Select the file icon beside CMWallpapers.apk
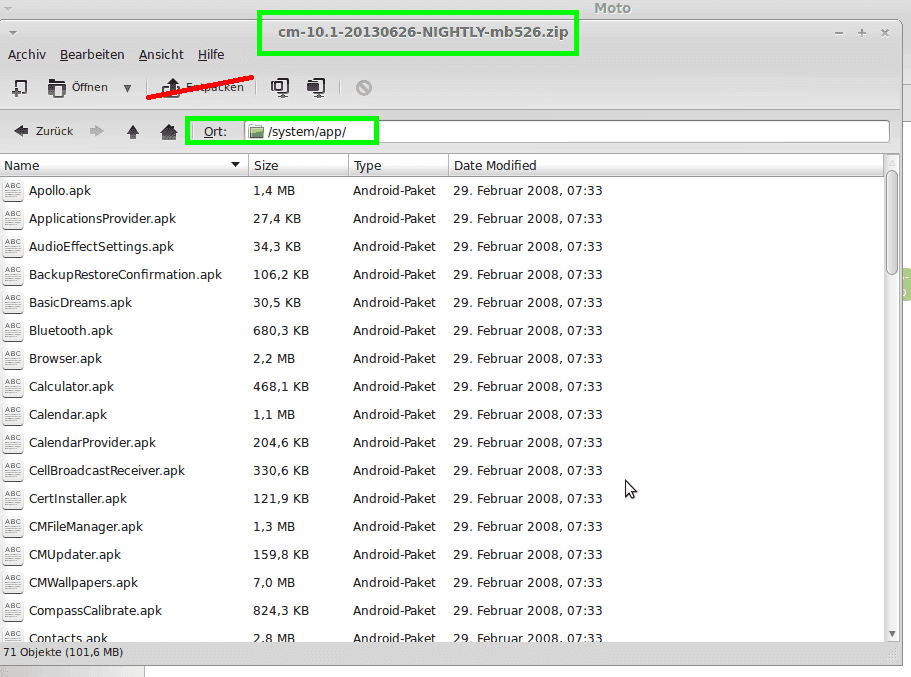 13,582
